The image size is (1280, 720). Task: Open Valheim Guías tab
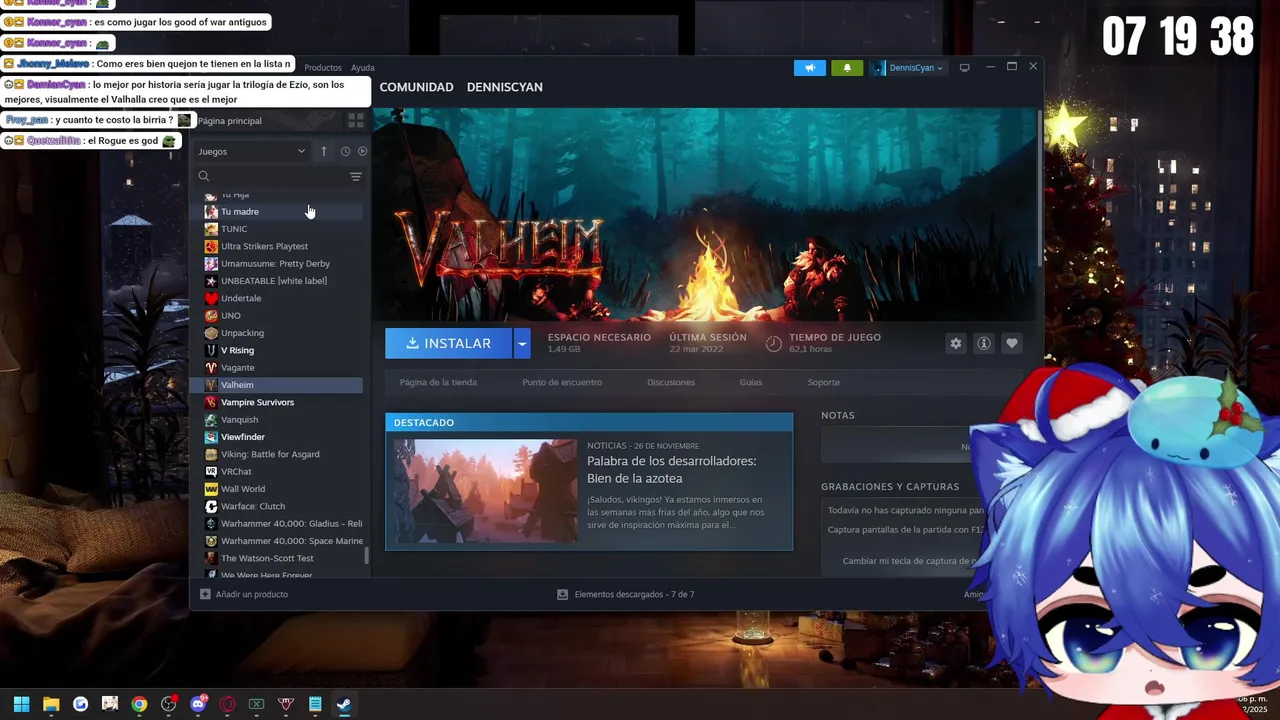pyautogui.click(x=751, y=382)
